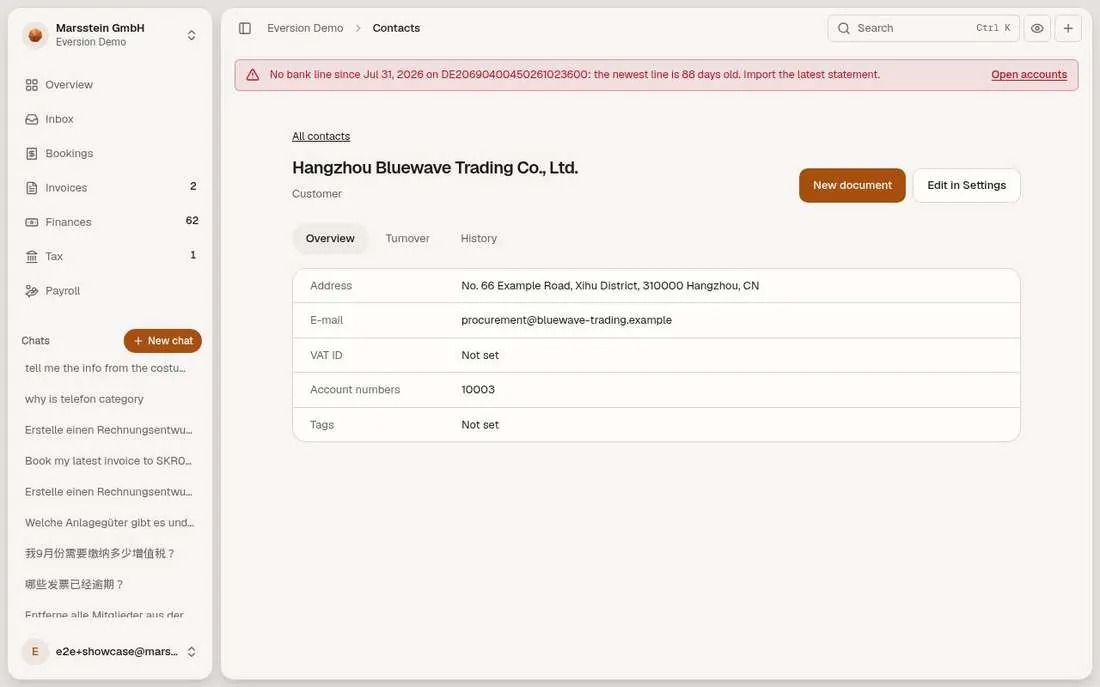The width and height of the screenshot is (1100, 687).
Task: Switch to the Turnover tab
Action: (x=408, y=239)
